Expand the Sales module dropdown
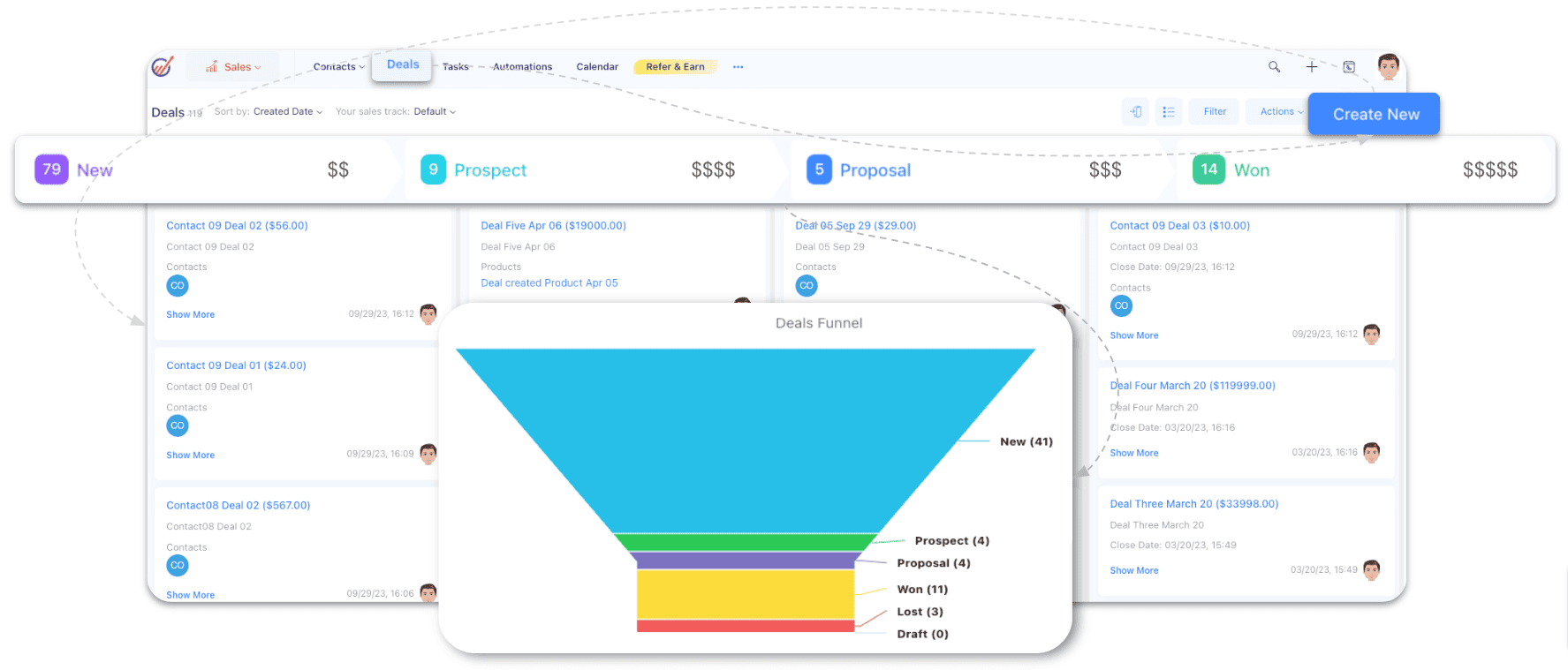The image size is (1568, 670). click(x=234, y=67)
